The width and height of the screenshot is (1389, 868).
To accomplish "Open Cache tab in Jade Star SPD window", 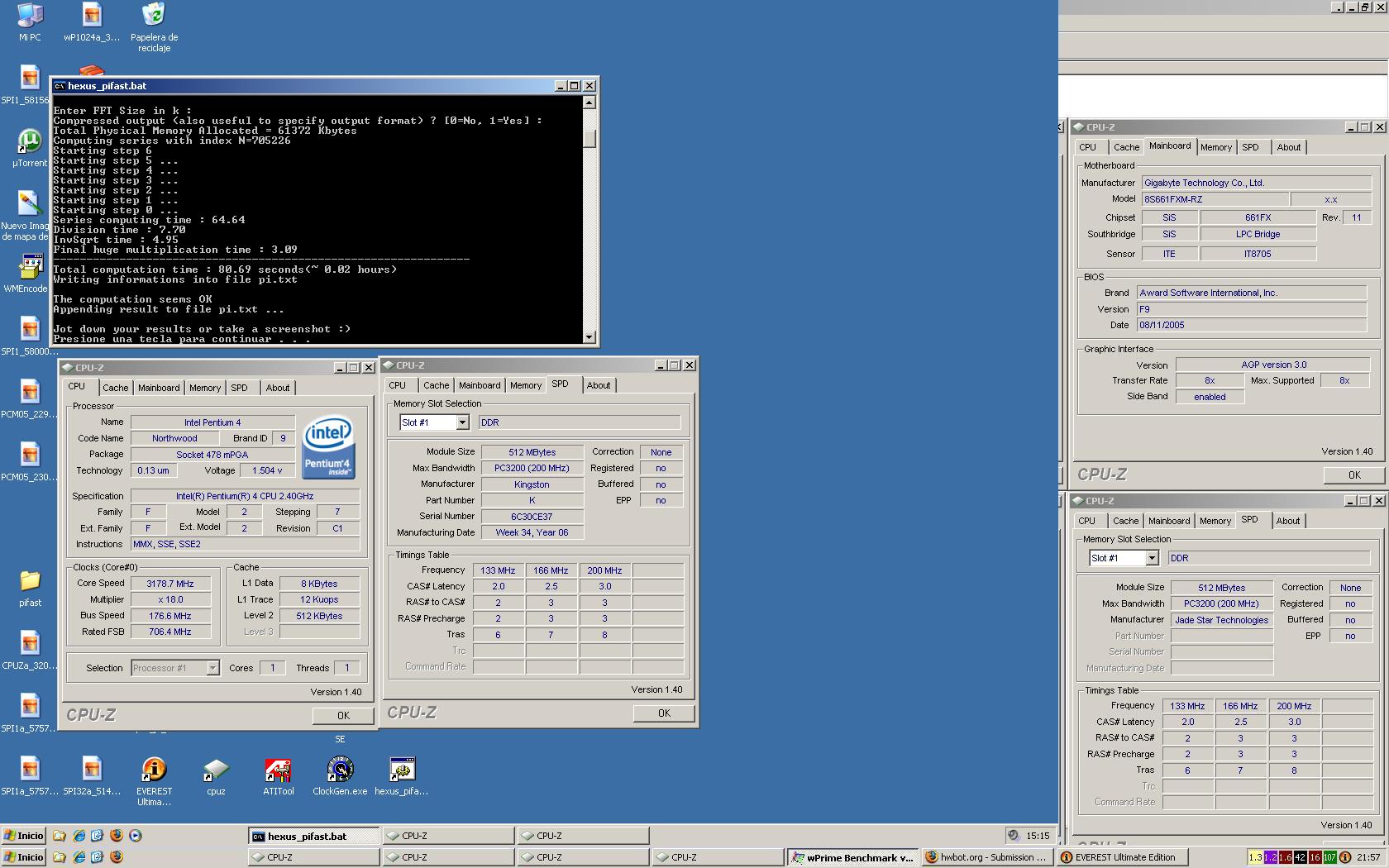I will point(1125,521).
